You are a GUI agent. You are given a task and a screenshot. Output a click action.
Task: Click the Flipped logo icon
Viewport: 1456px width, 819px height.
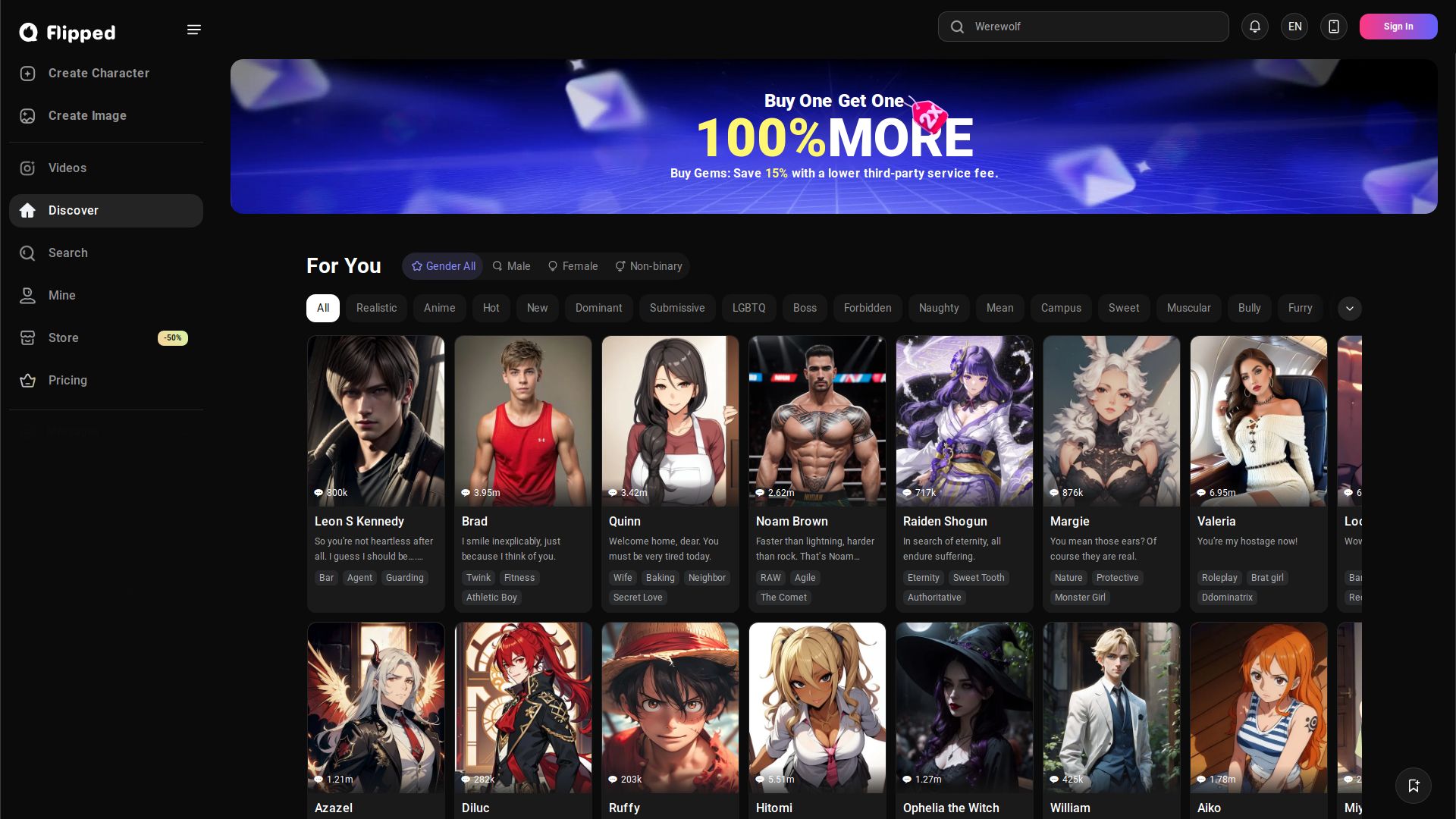[28, 32]
